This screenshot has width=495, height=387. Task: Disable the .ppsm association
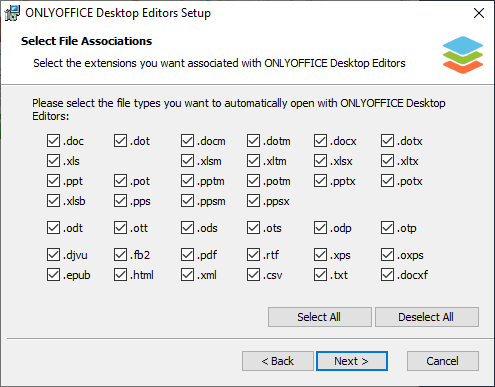pos(187,201)
